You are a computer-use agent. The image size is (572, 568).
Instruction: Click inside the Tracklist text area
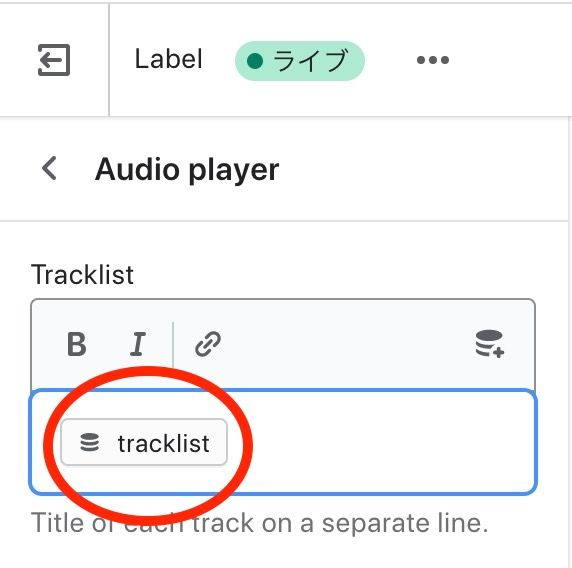[283, 442]
